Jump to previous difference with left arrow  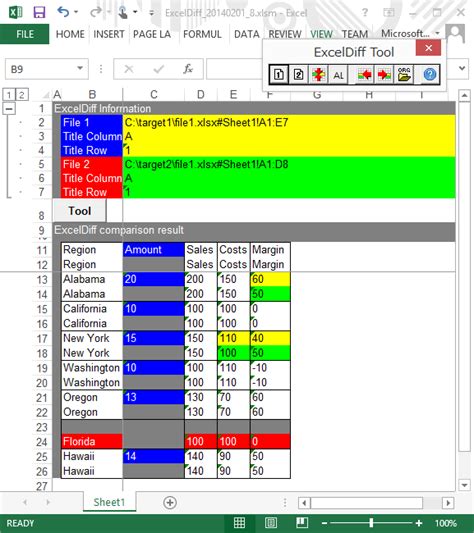(364, 74)
